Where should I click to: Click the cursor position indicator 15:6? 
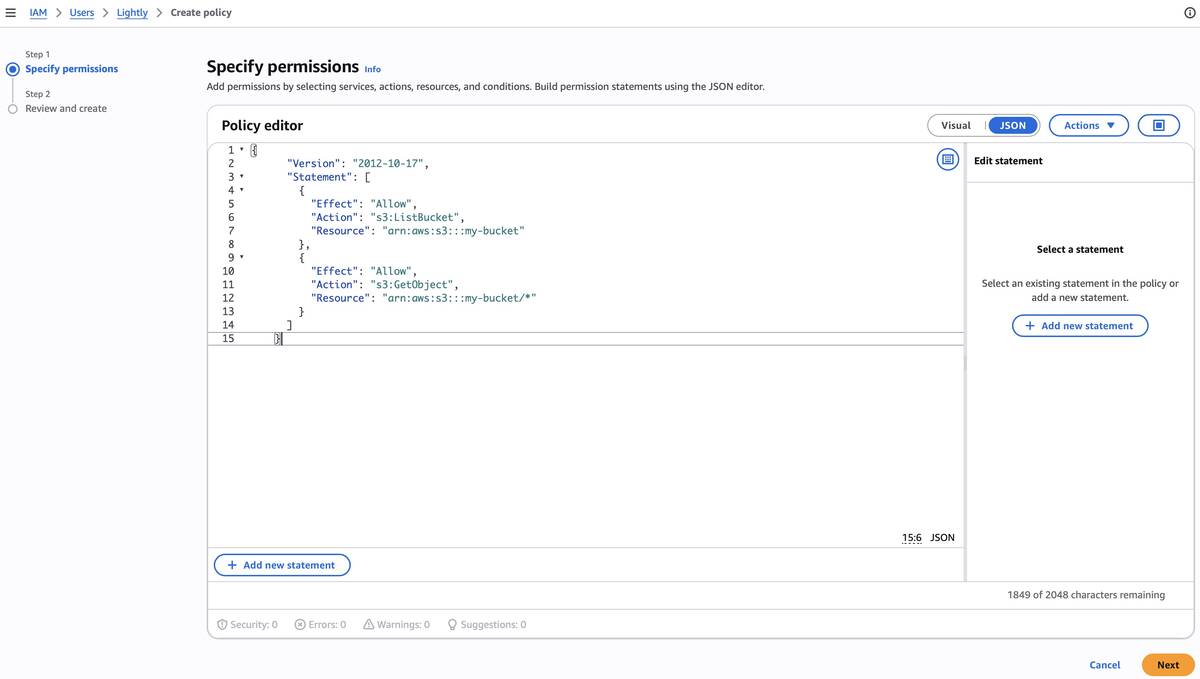[911, 538]
